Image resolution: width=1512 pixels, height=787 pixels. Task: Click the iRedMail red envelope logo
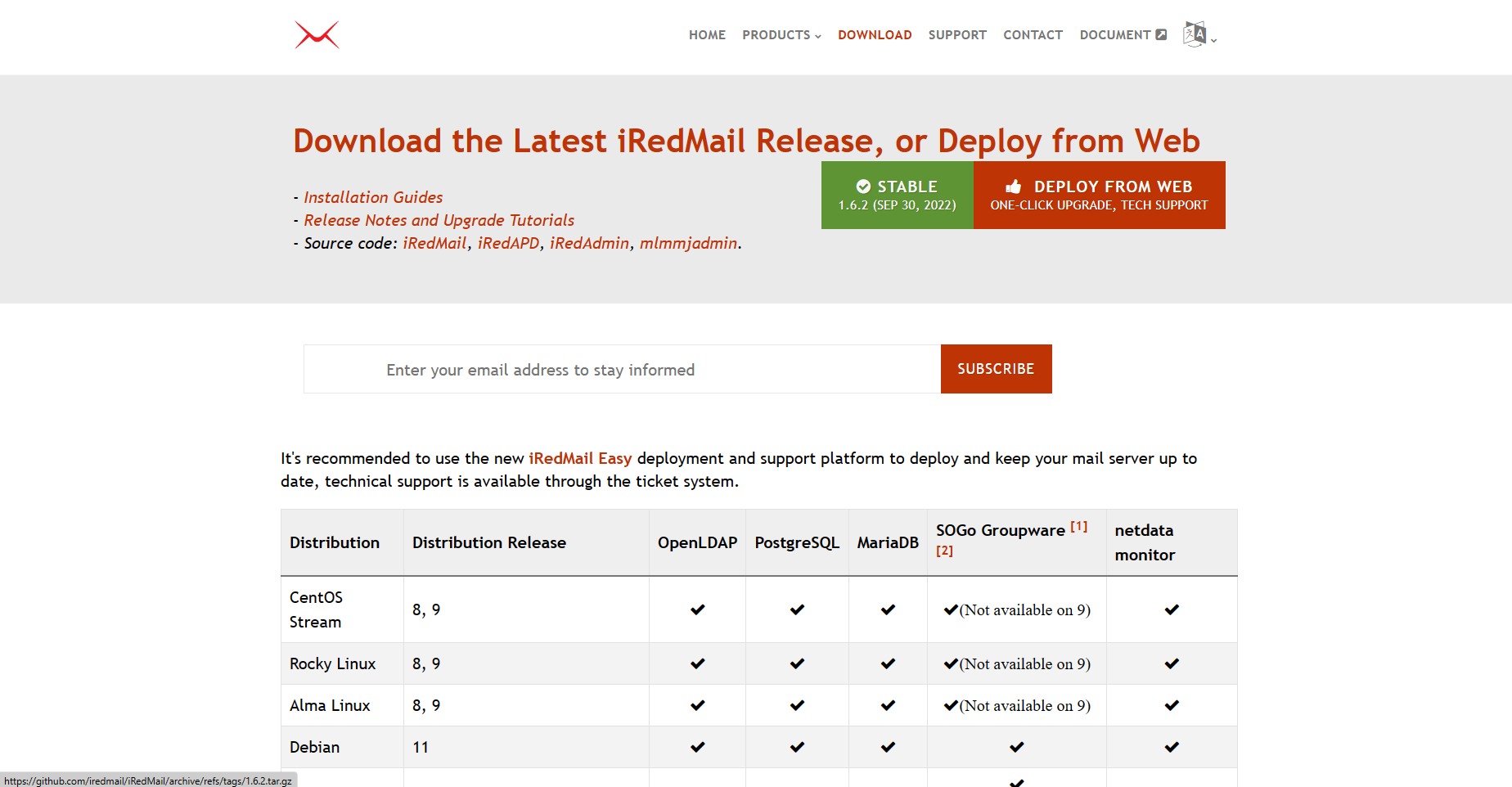pyautogui.click(x=317, y=35)
